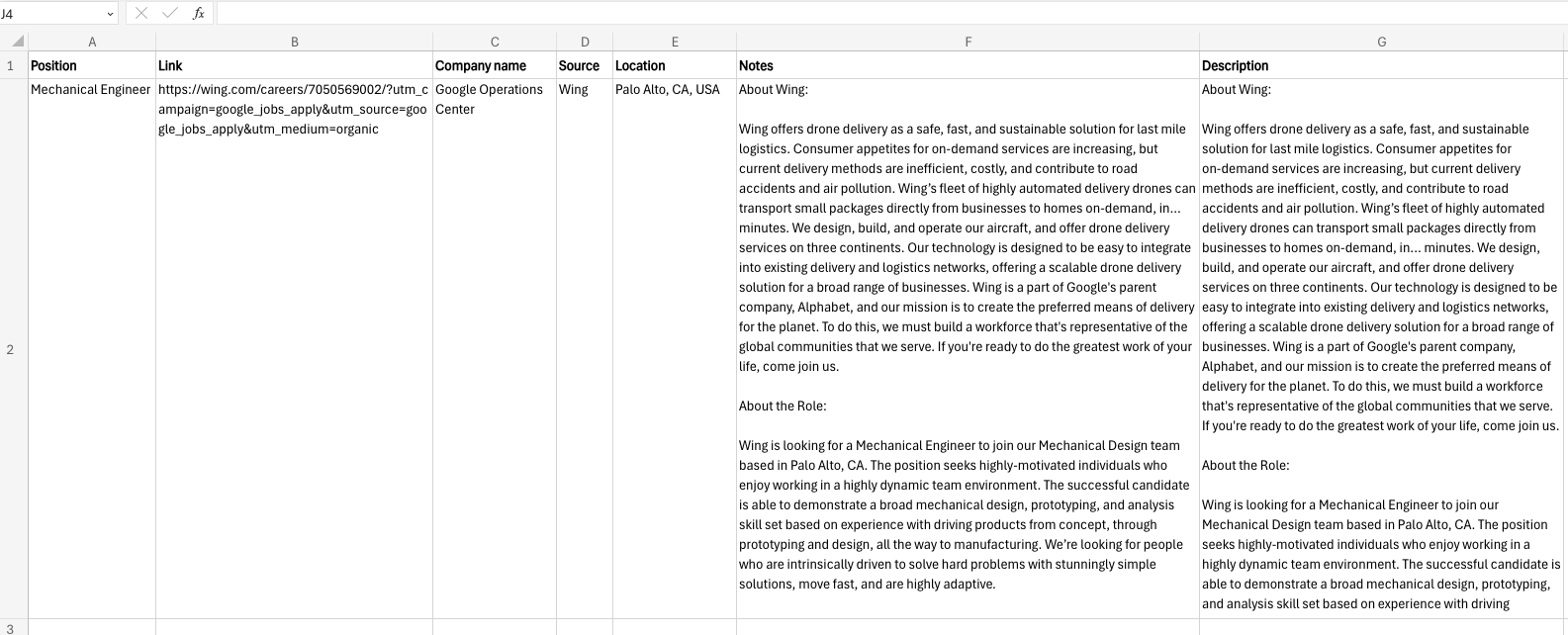This screenshot has height=635, width=1568.
Task: Click the "Notes" header cell
Action: click(968, 65)
